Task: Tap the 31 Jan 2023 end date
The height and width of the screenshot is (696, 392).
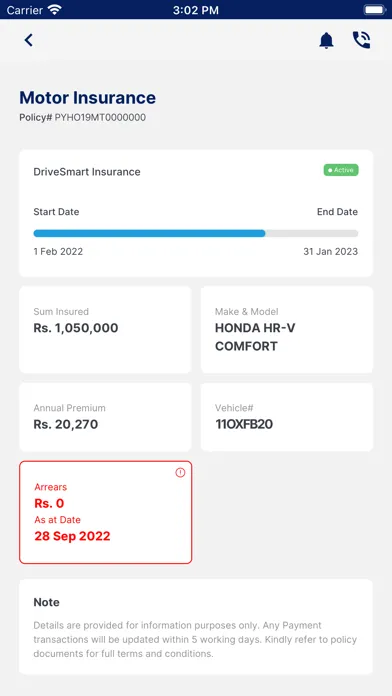Action: pos(330,252)
